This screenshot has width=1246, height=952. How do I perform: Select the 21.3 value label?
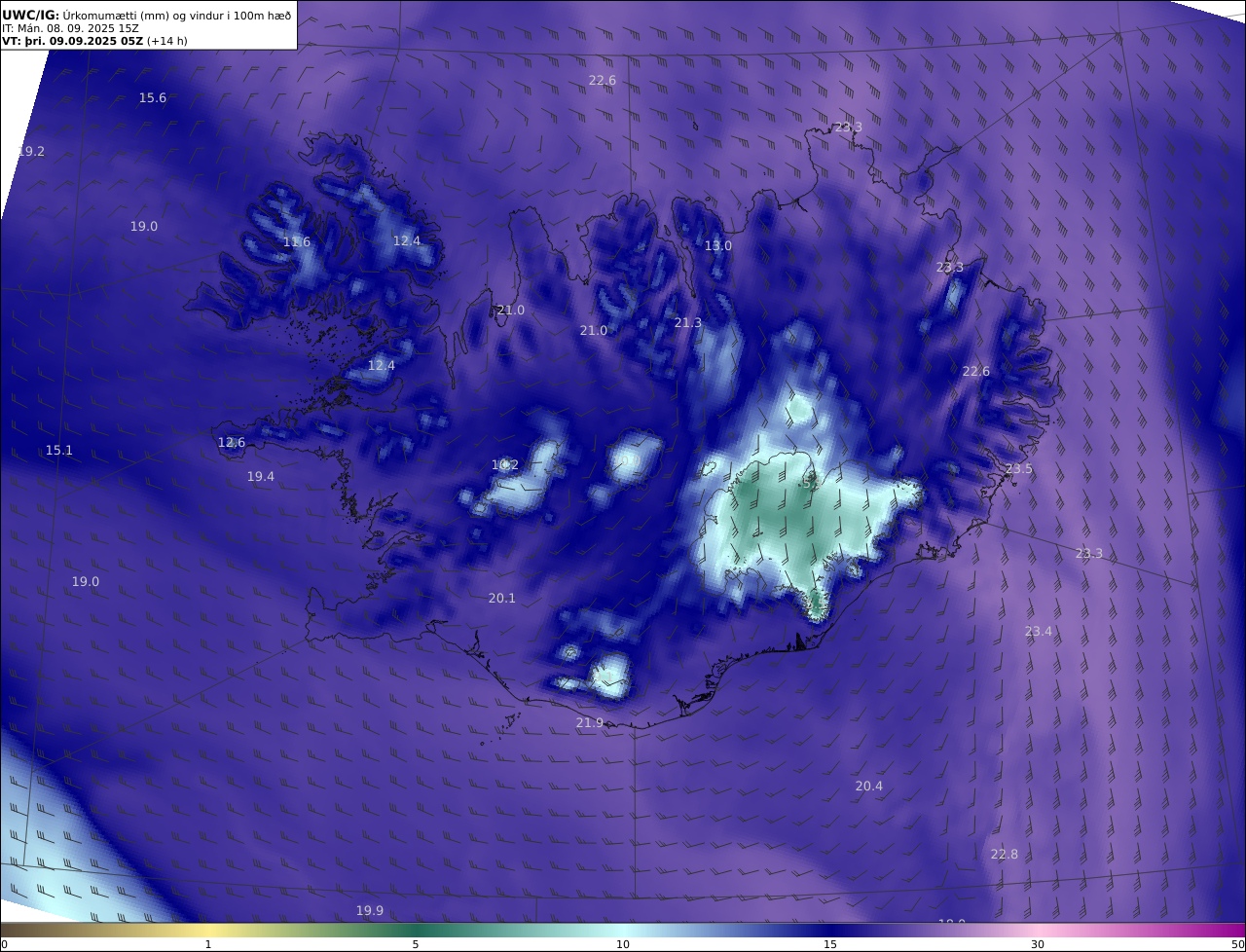(688, 323)
